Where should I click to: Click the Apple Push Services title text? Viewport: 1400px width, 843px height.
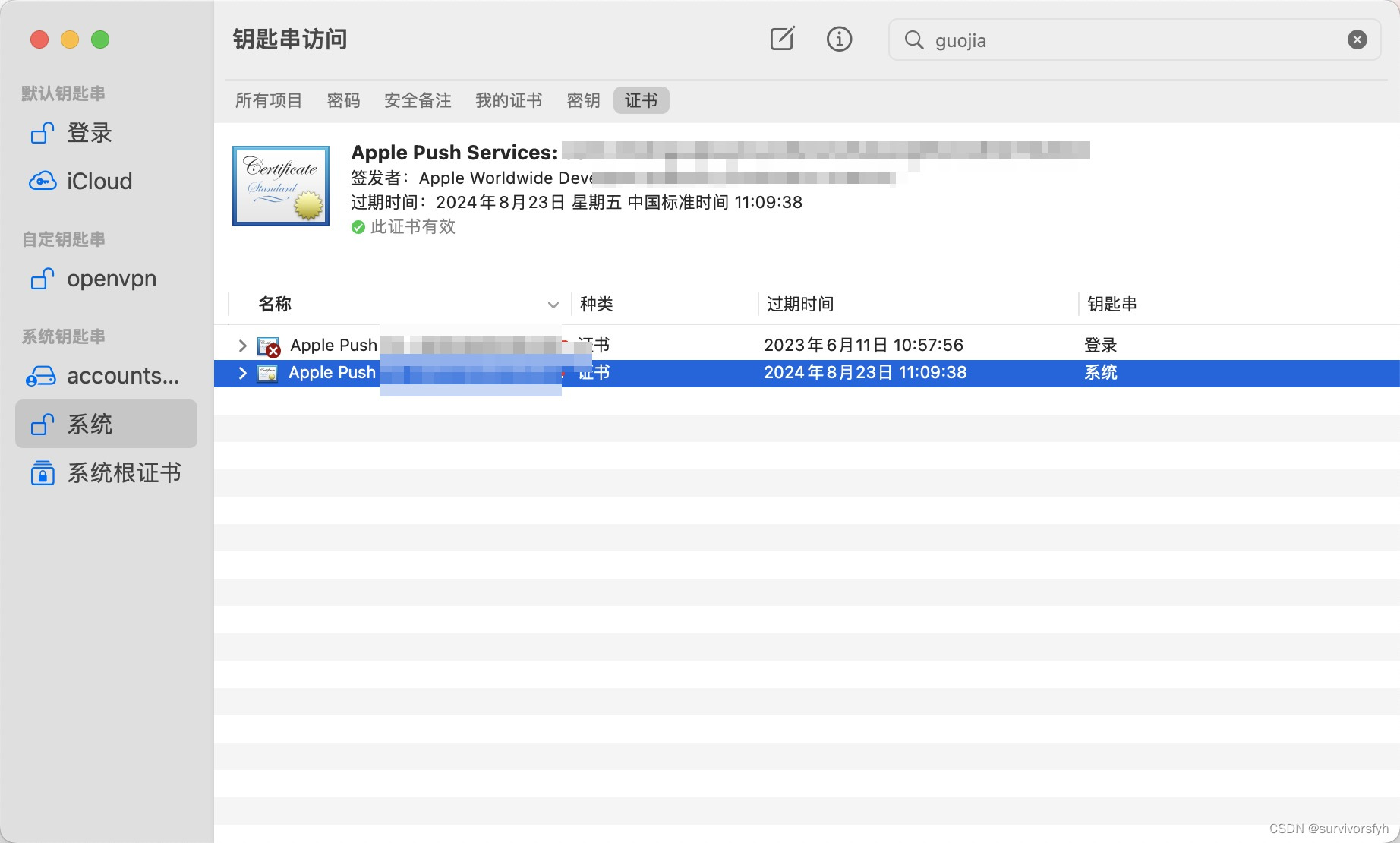[454, 152]
